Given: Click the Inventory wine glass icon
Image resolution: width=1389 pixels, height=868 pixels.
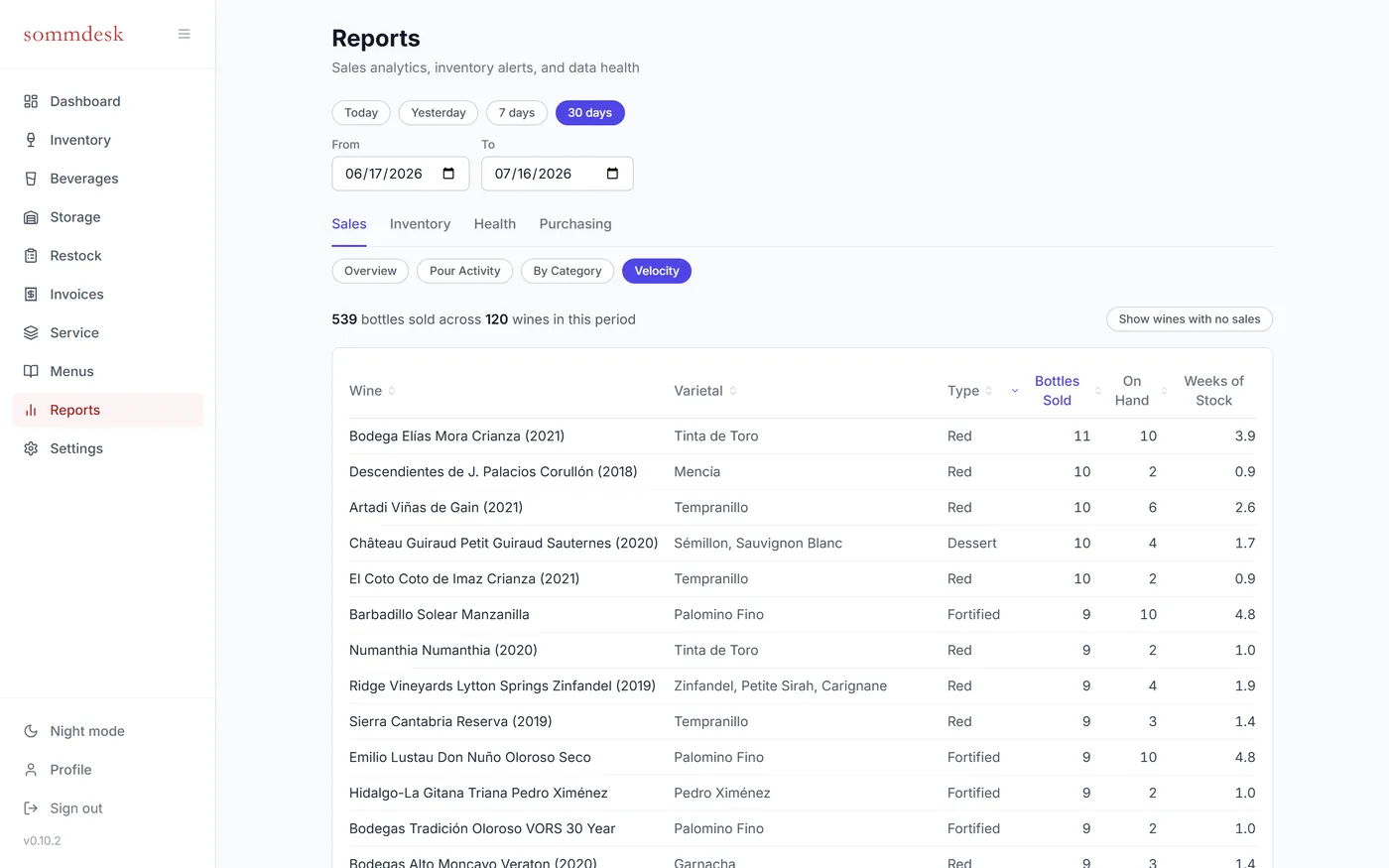Looking at the screenshot, I should pos(31,140).
